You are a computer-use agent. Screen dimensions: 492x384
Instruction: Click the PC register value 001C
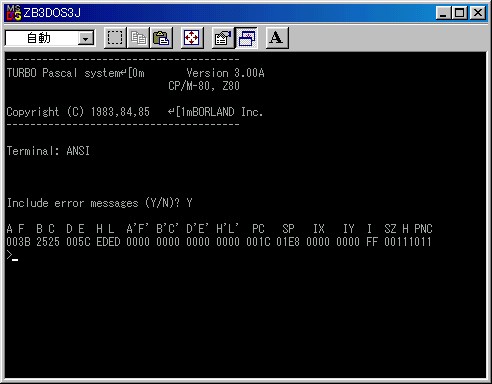point(258,242)
